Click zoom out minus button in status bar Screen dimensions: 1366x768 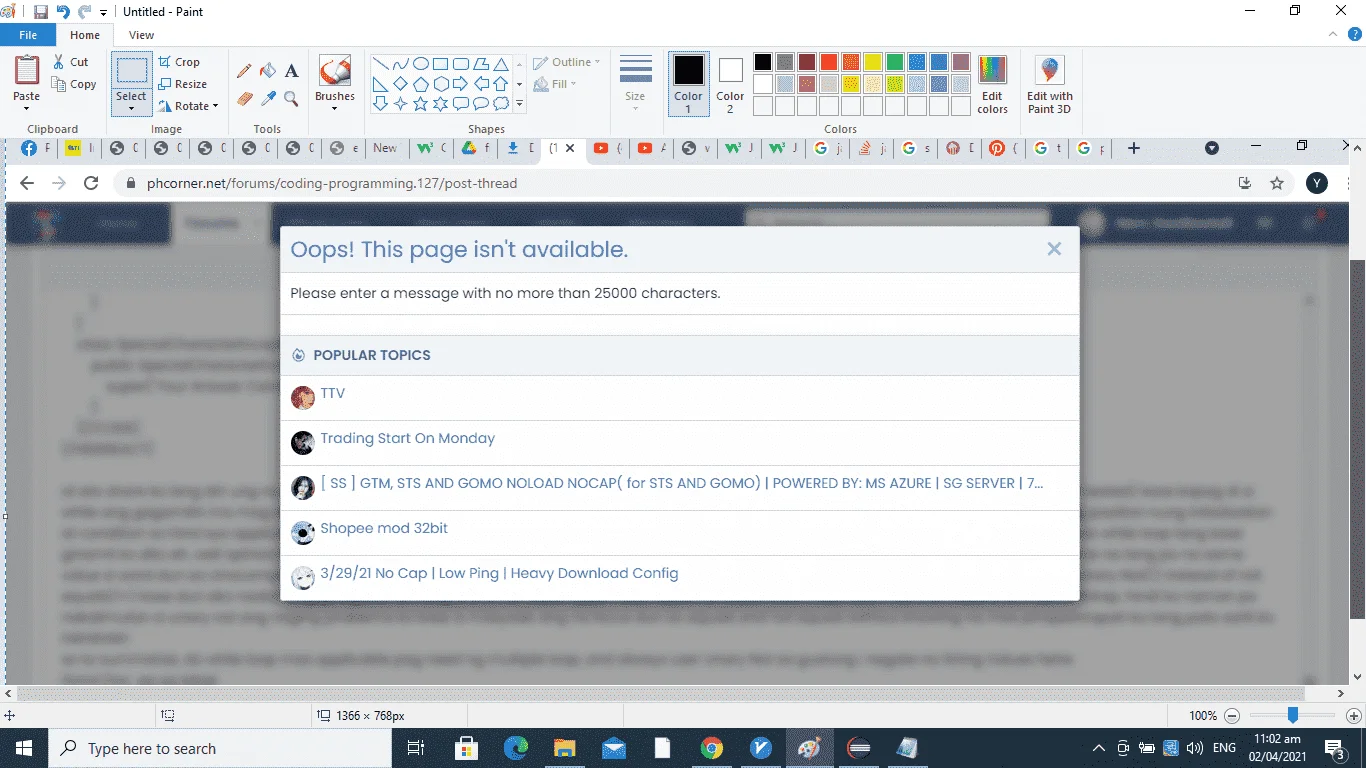1232,715
